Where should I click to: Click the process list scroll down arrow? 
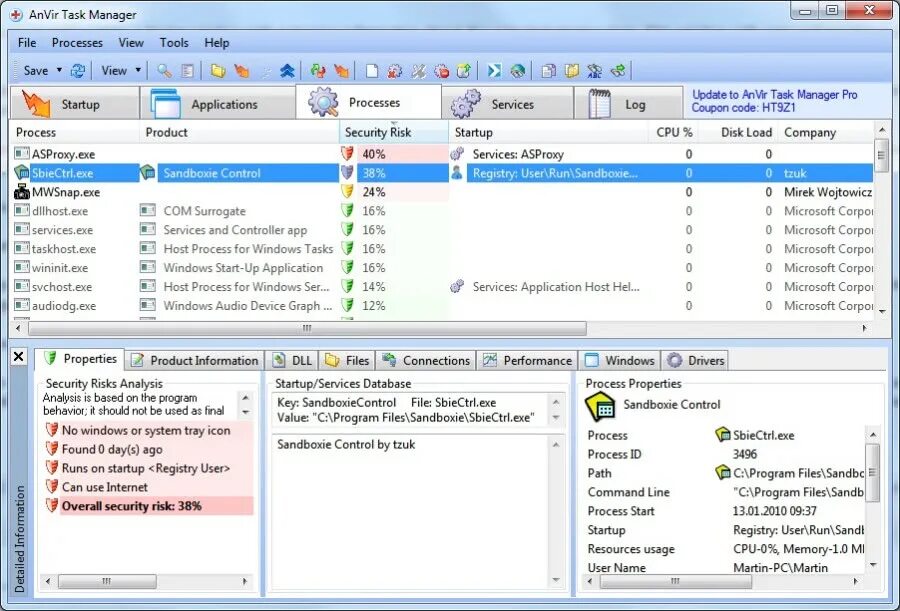[882, 311]
